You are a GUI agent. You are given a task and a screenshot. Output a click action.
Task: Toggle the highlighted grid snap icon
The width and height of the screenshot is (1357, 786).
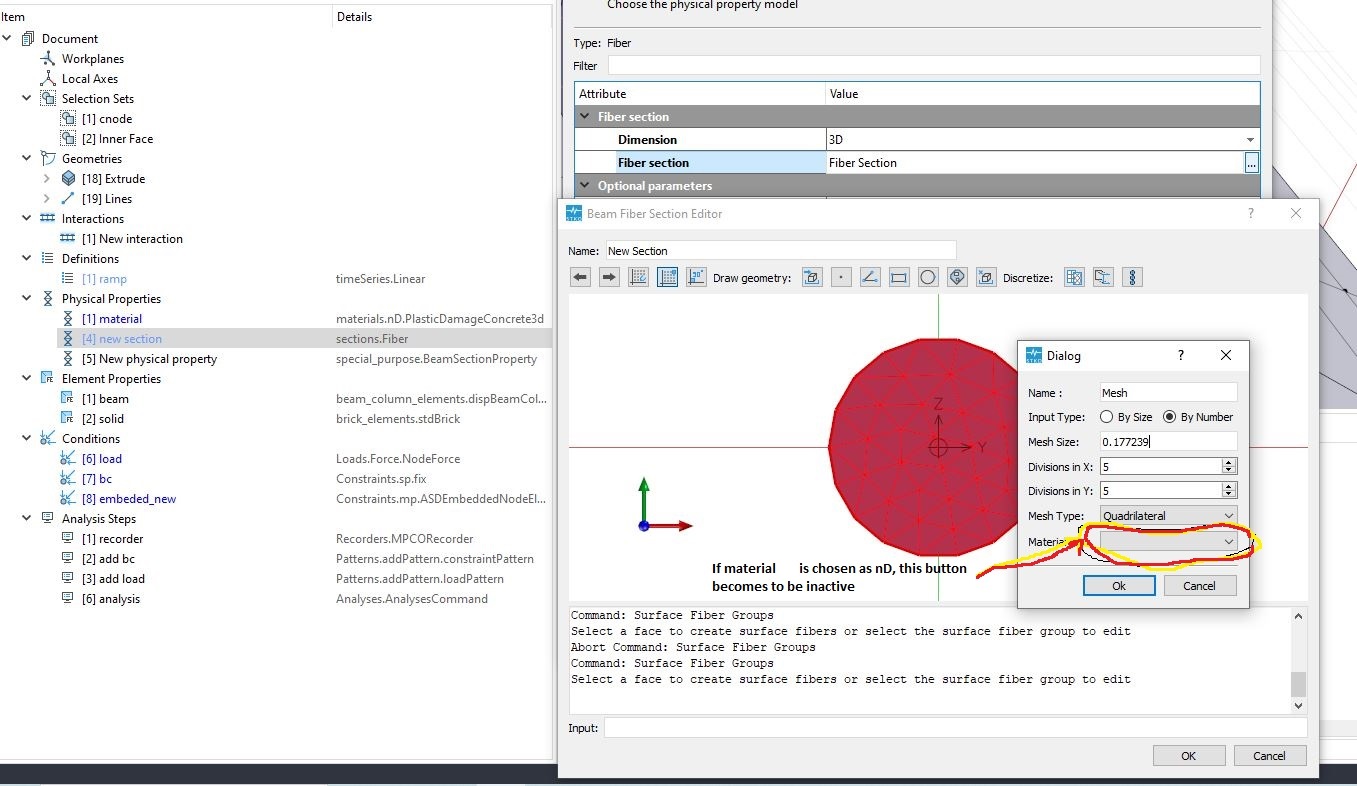(667, 277)
